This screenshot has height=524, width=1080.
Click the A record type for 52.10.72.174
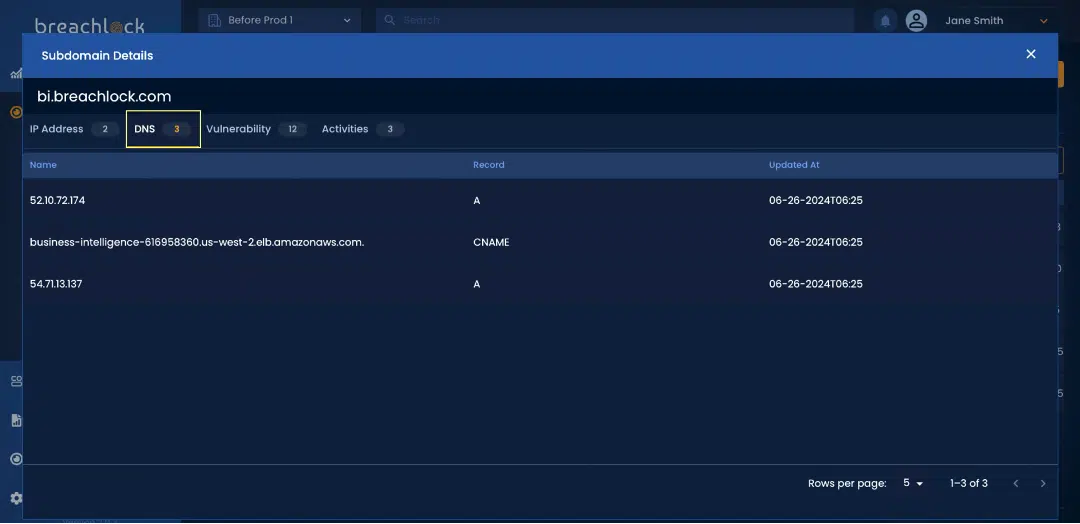tap(477, 200)
